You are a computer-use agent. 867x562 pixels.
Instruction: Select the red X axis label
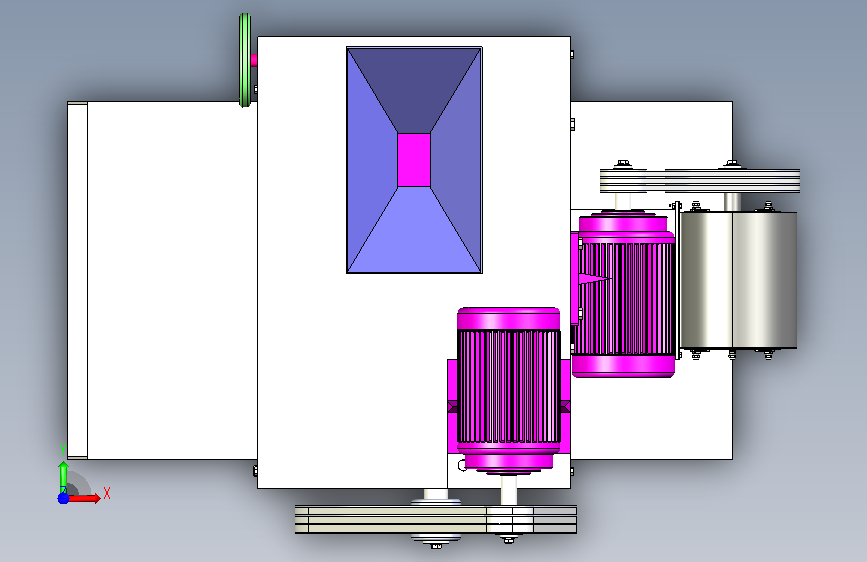coord(107,493)
